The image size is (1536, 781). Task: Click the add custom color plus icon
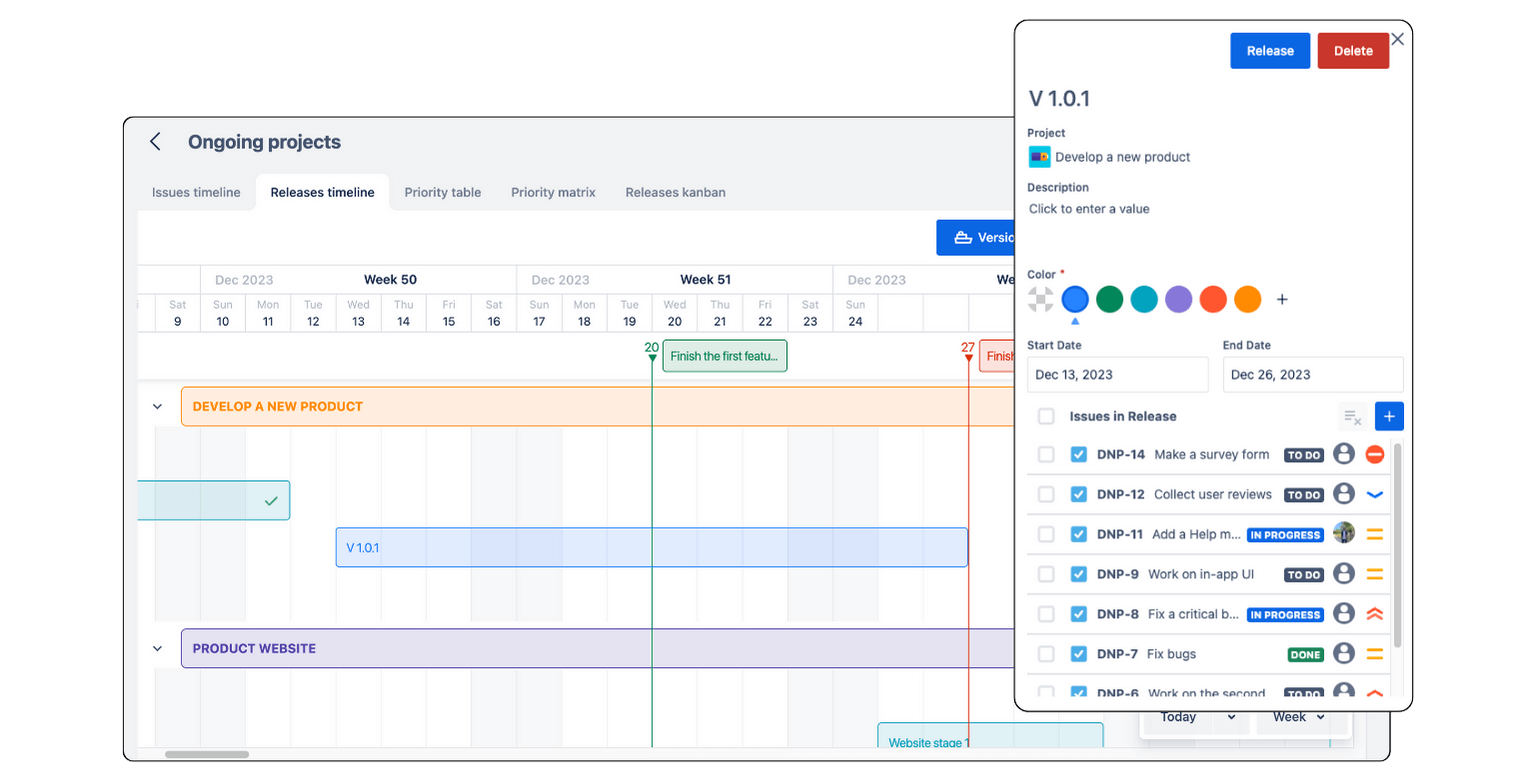tap(1282, 299)
